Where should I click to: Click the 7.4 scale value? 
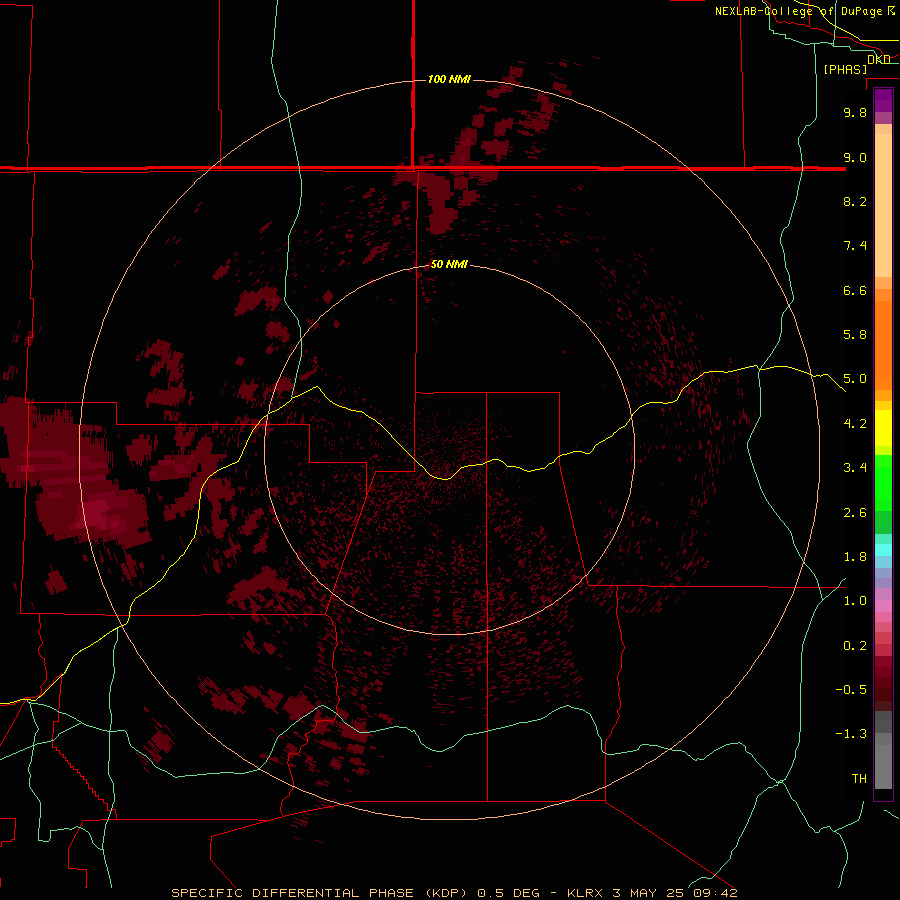click(855, 246)
